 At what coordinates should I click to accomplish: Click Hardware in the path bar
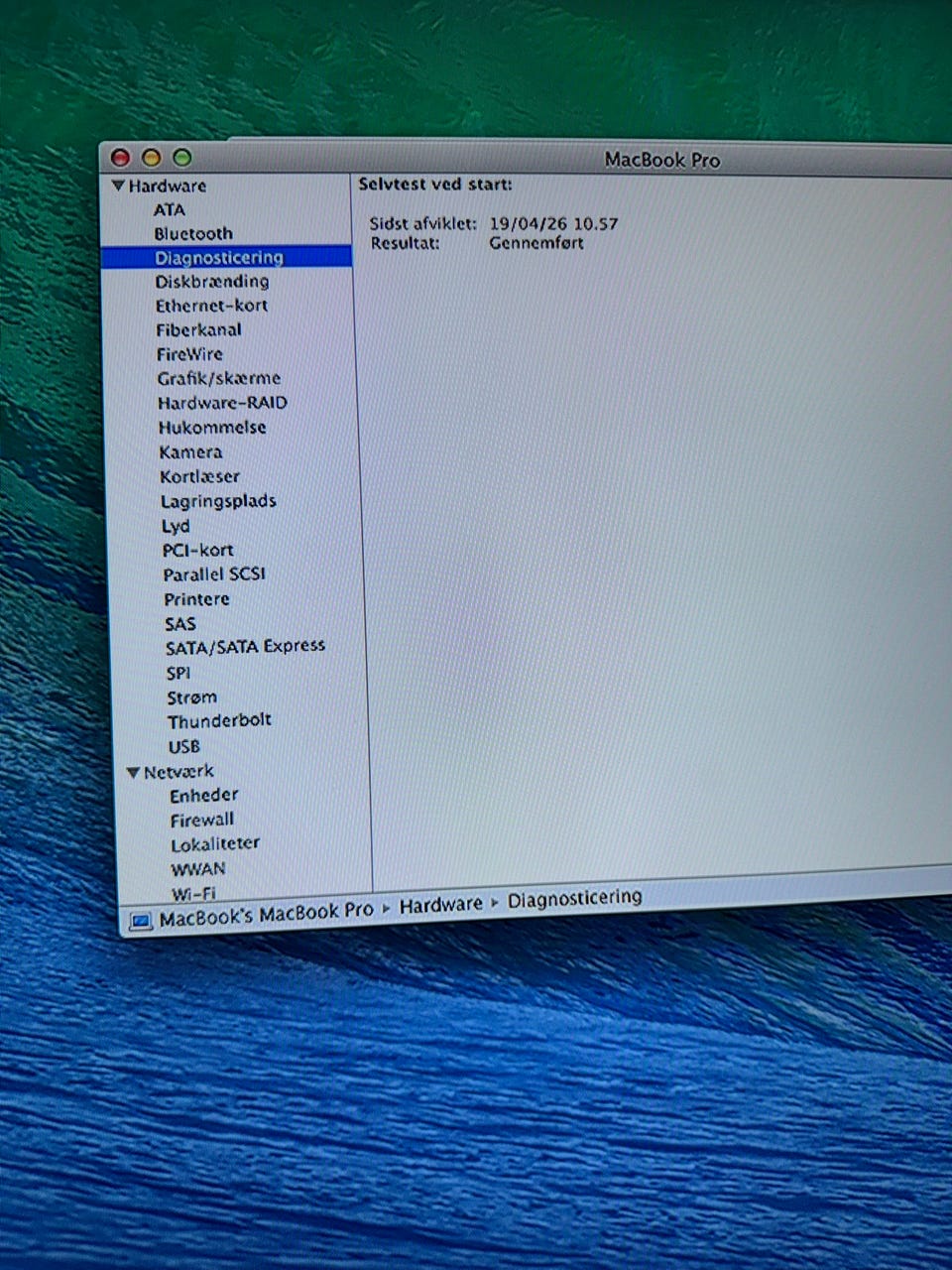coord(440,904)
